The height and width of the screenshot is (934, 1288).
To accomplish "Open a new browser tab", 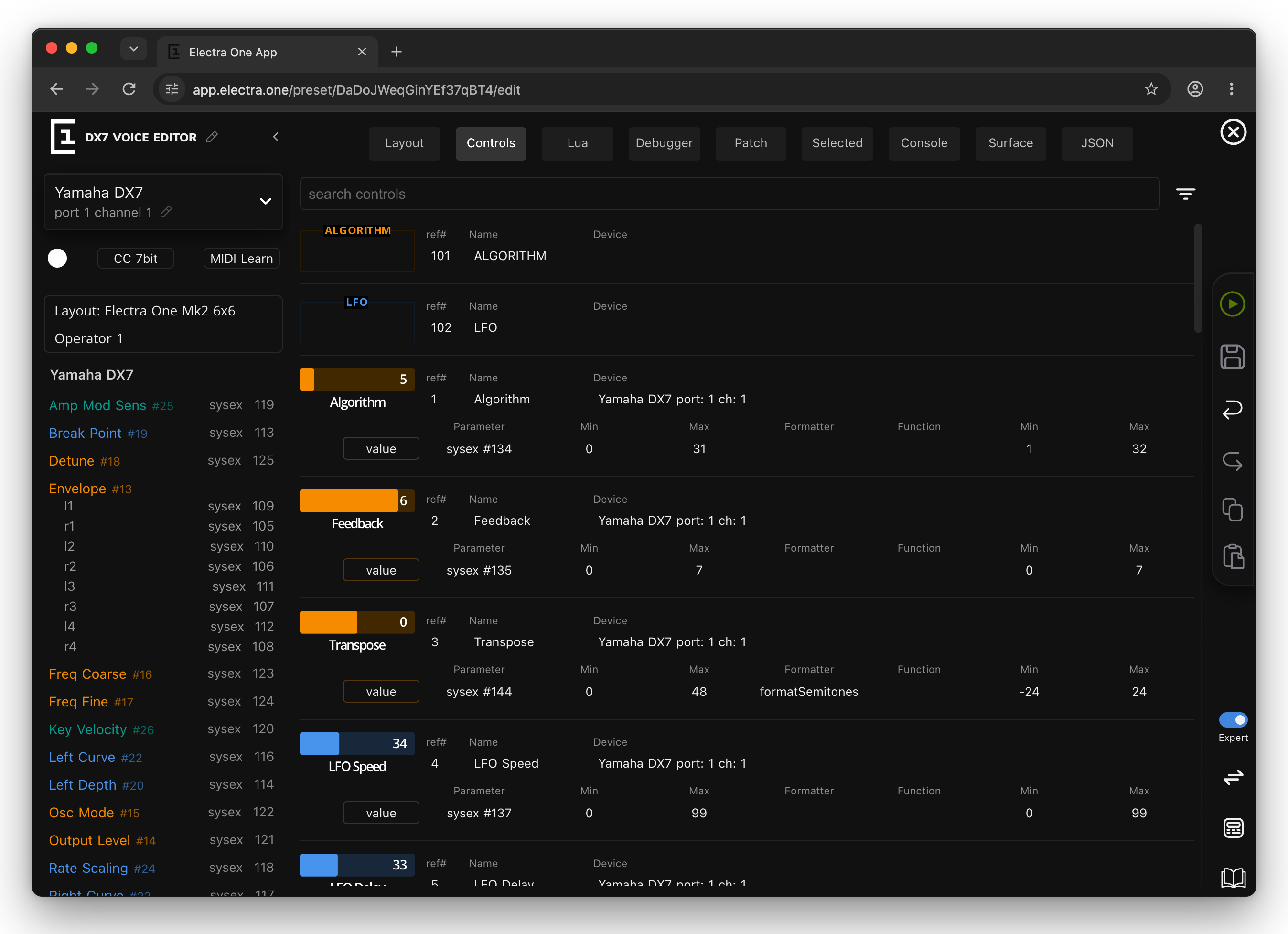I will (397, 52).
